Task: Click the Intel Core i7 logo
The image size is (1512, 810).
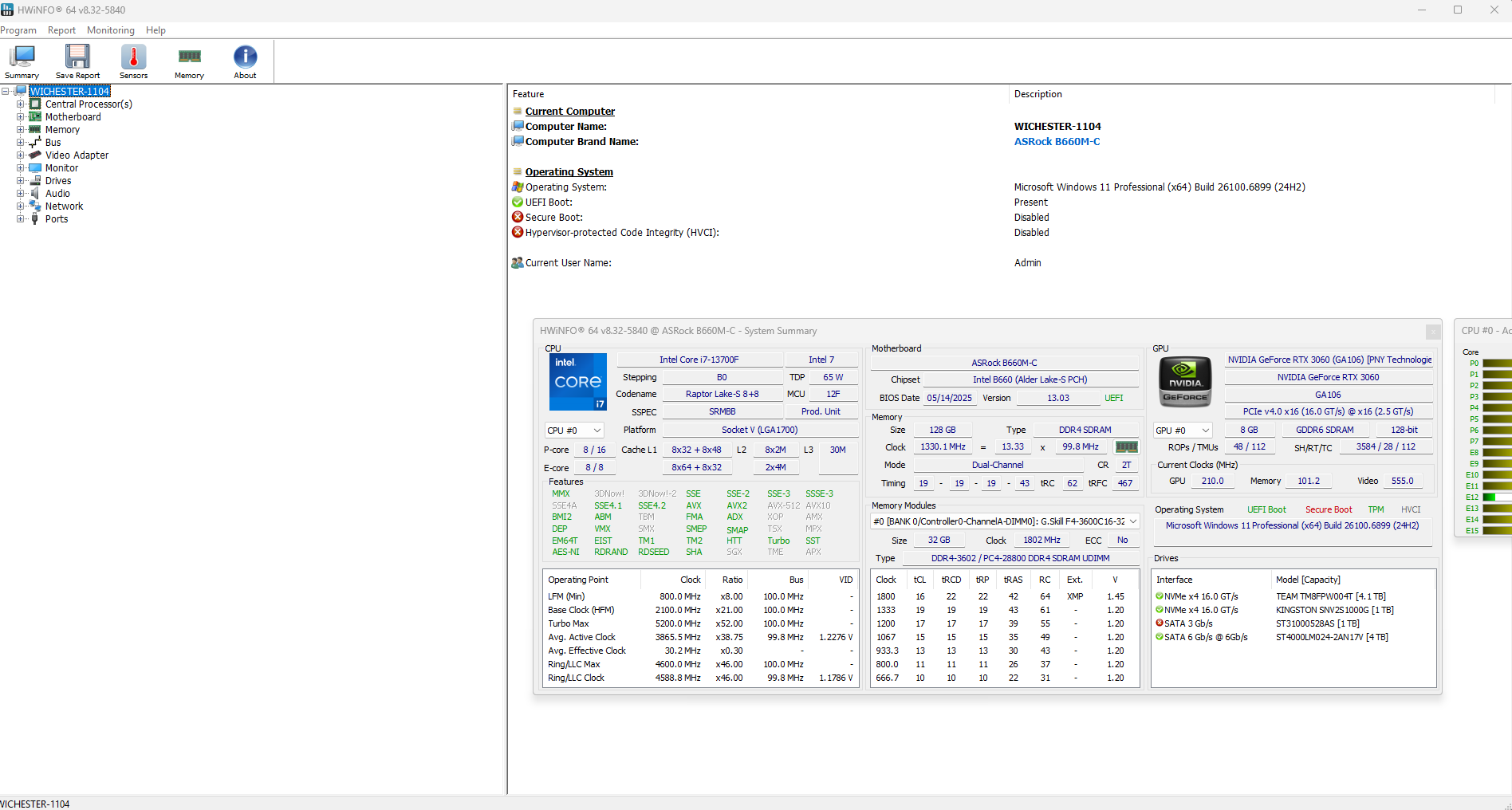Action: 577,382
